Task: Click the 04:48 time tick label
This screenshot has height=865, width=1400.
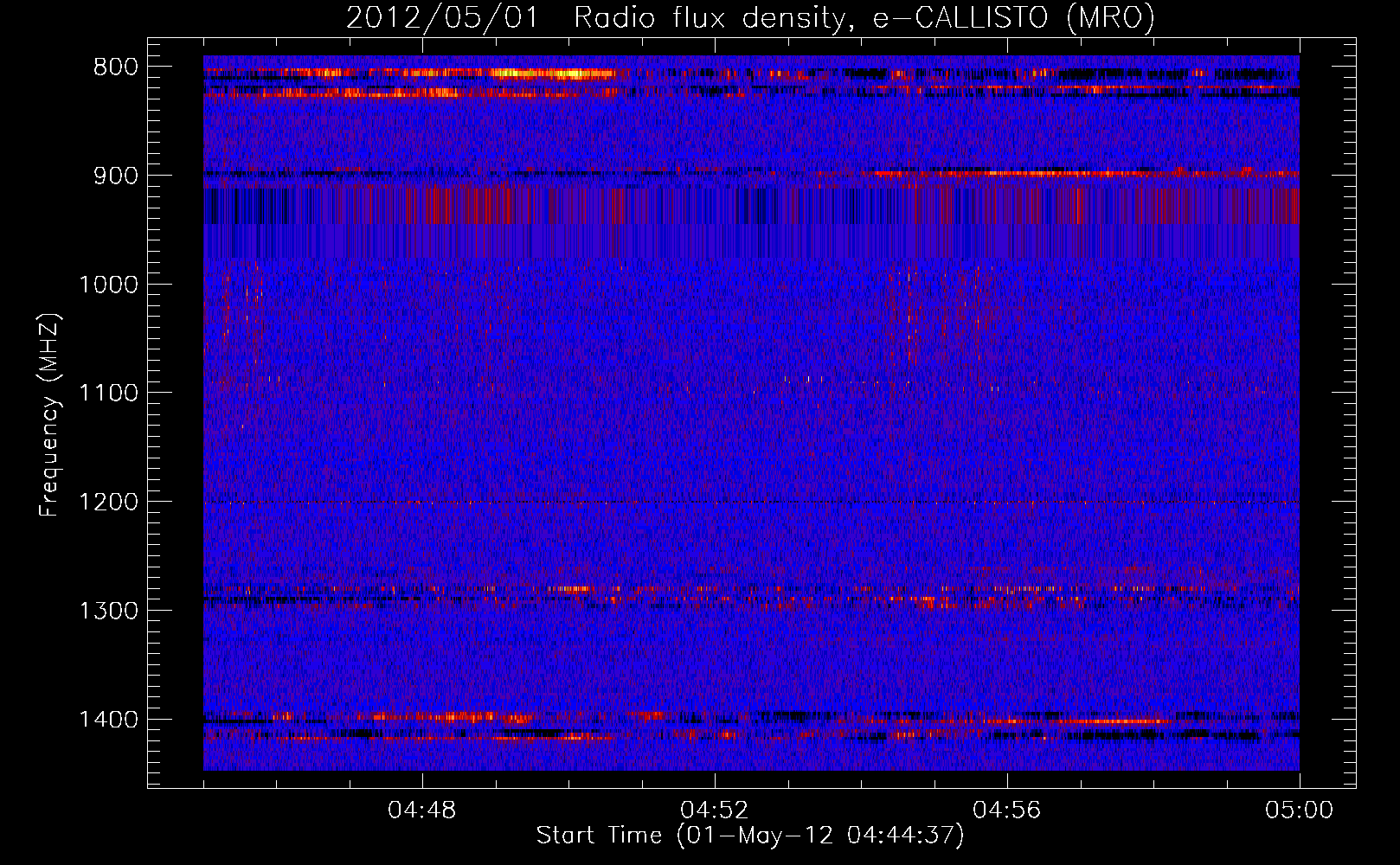Action: tap(422, 811)
